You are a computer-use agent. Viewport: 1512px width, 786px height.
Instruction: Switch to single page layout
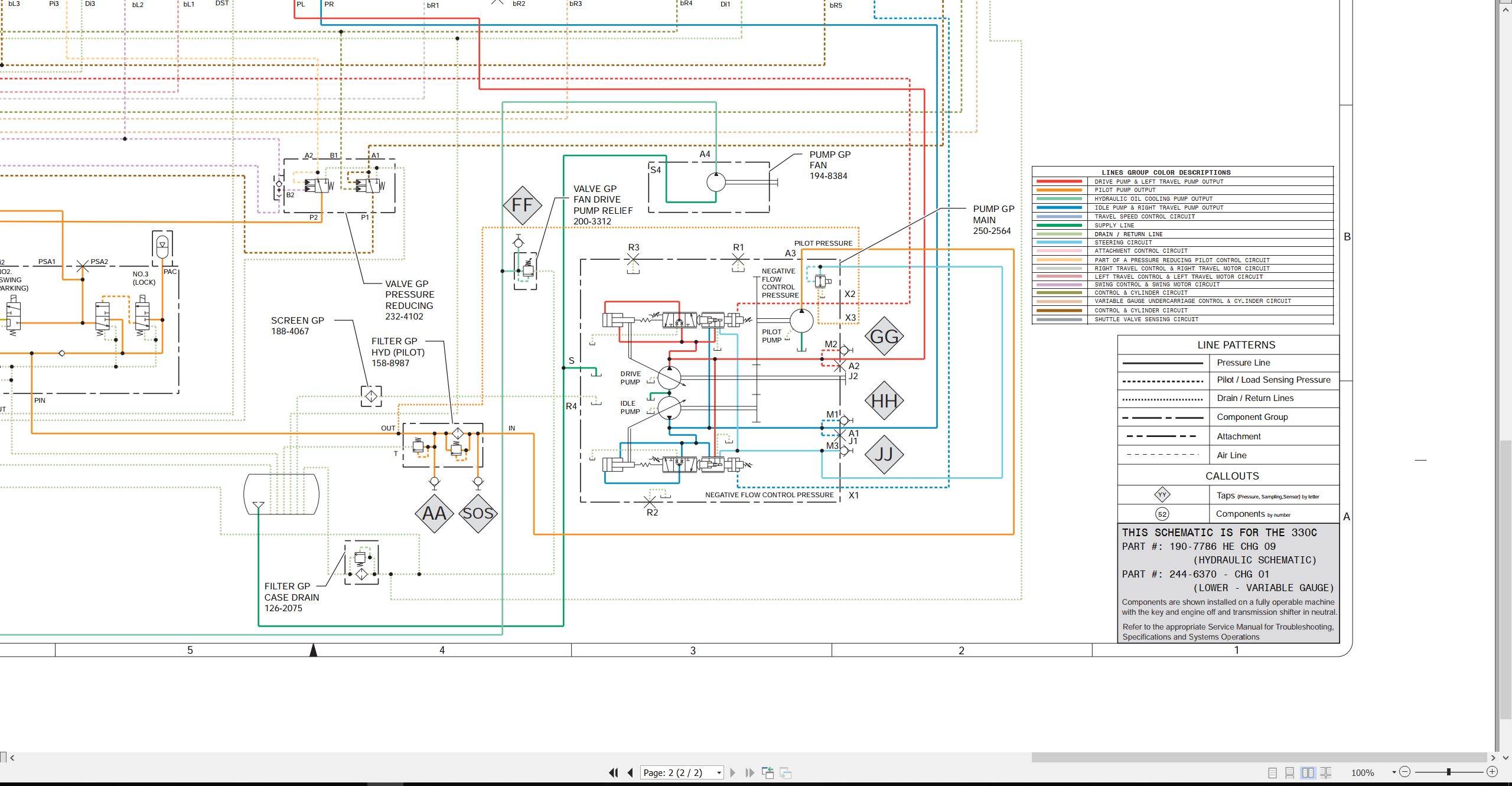tap(1273, 772)
